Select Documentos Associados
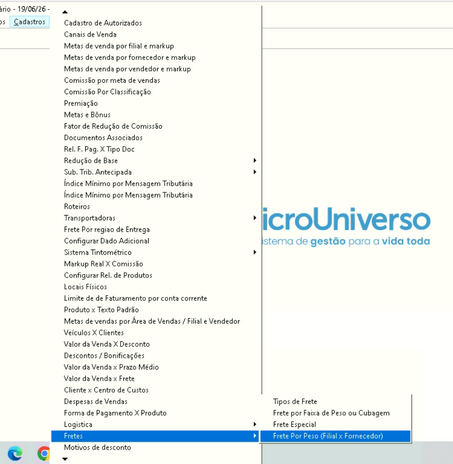 pyautogui.click(x=155, y=138)
